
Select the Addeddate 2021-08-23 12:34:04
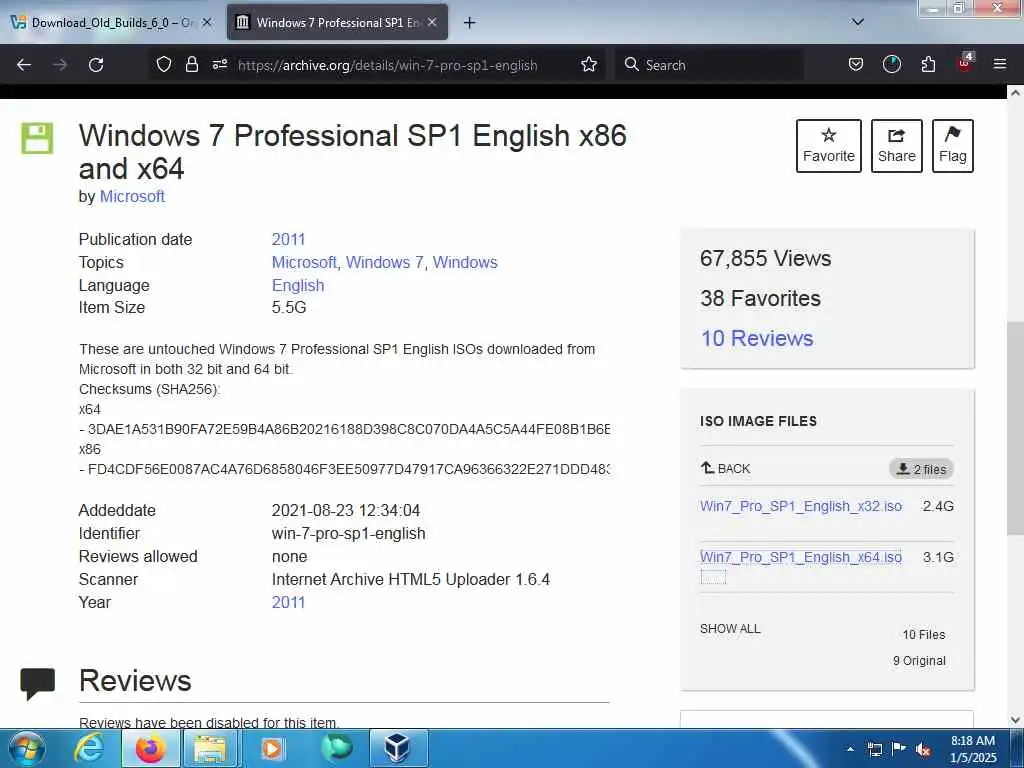click(x=346, y=511)
